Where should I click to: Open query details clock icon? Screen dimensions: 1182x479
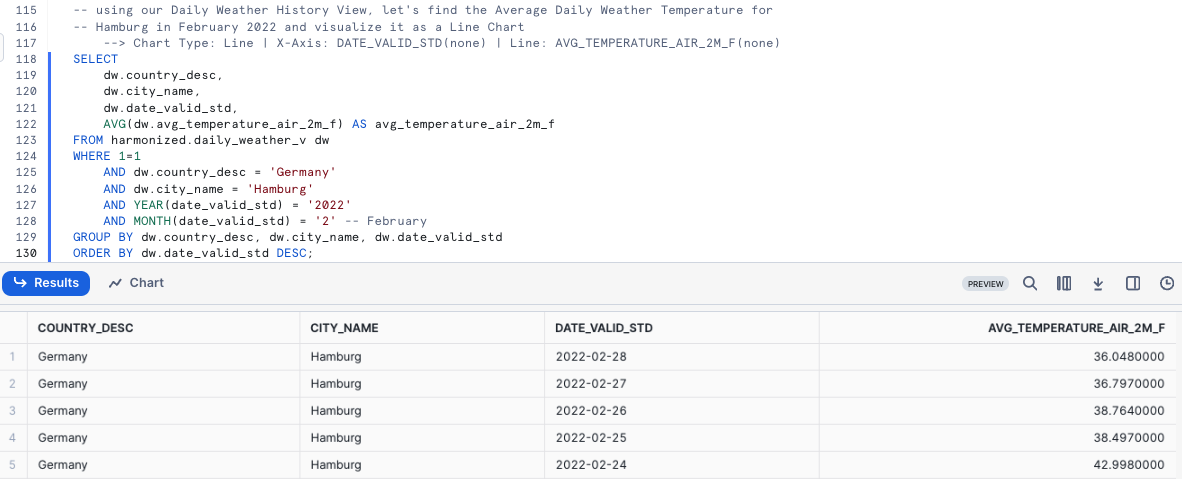pyautogui.click(x=1166, y=284)
